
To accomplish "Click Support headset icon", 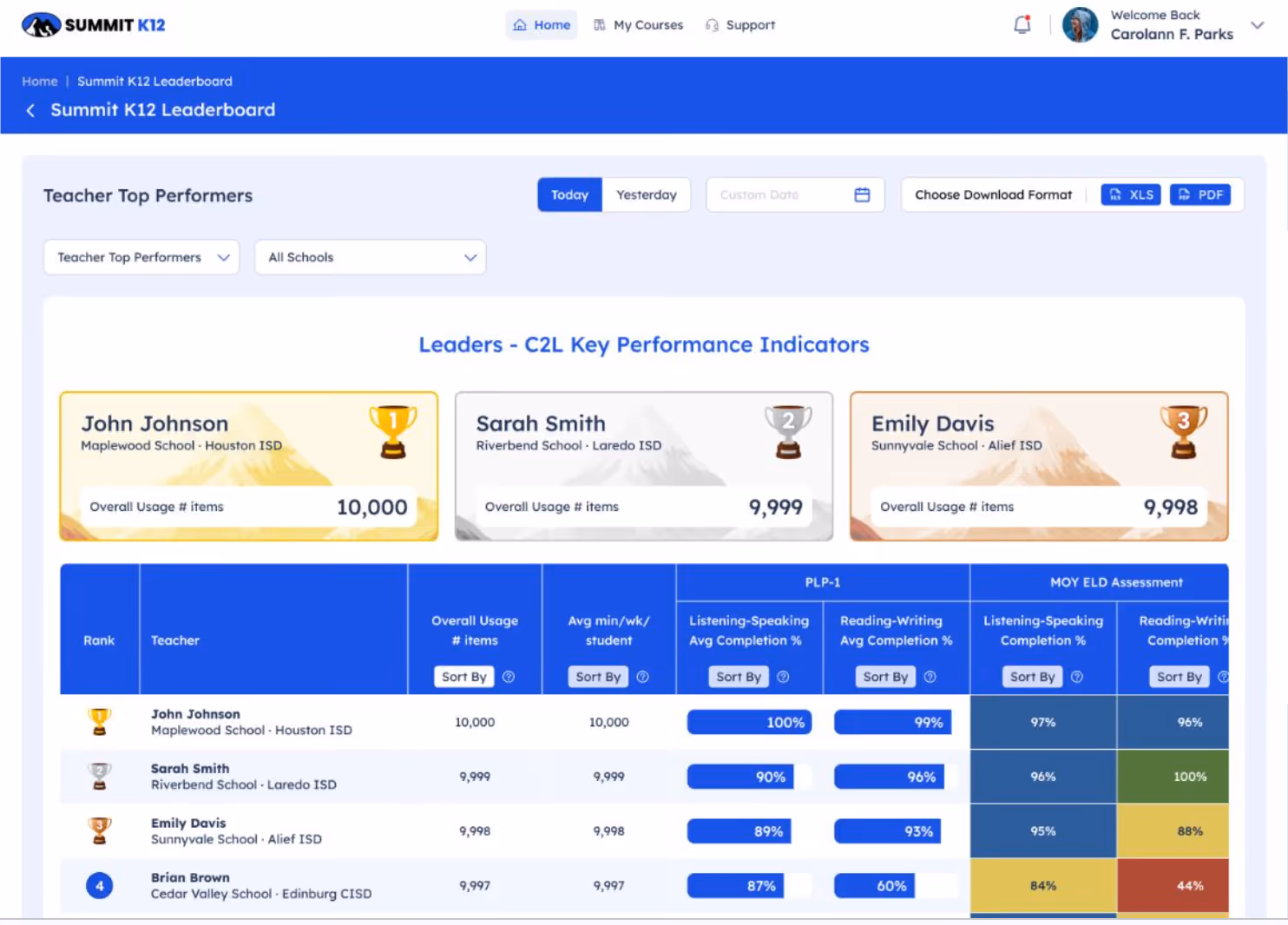I will click(x=712, y=25).
